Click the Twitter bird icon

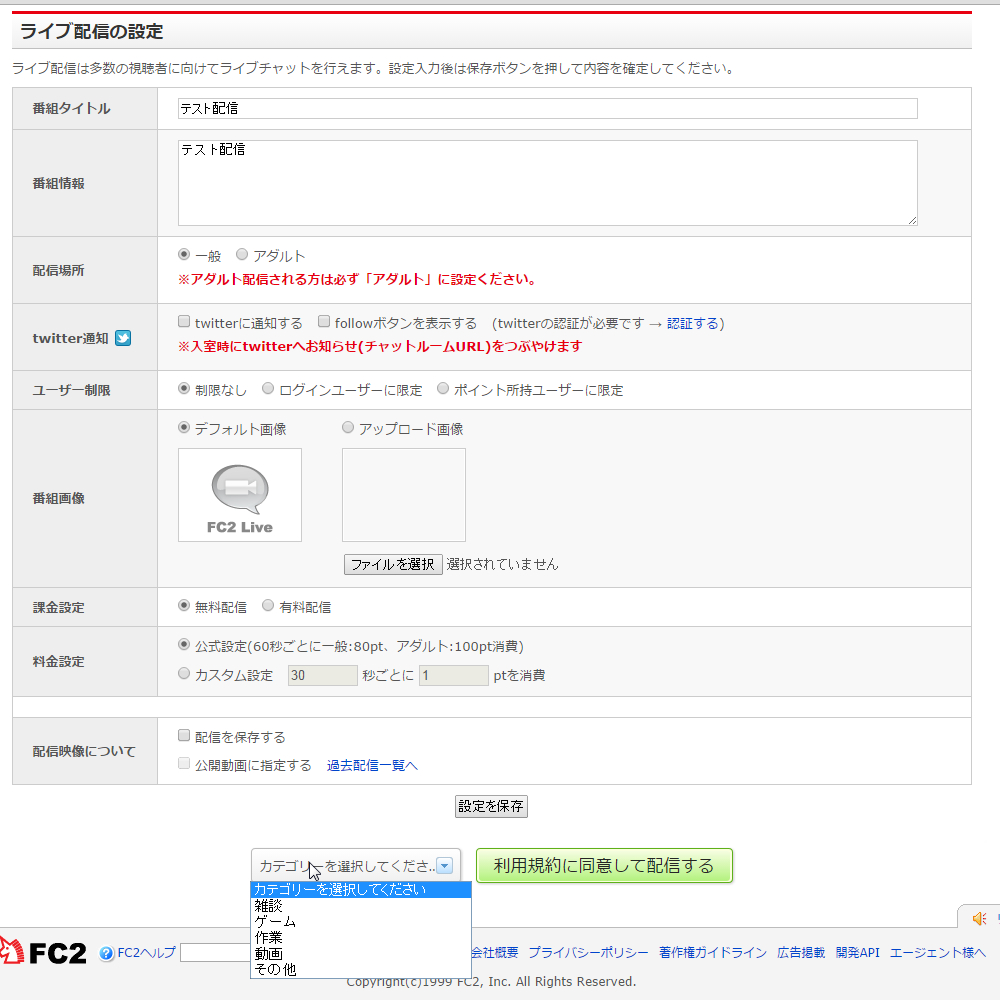123,338
